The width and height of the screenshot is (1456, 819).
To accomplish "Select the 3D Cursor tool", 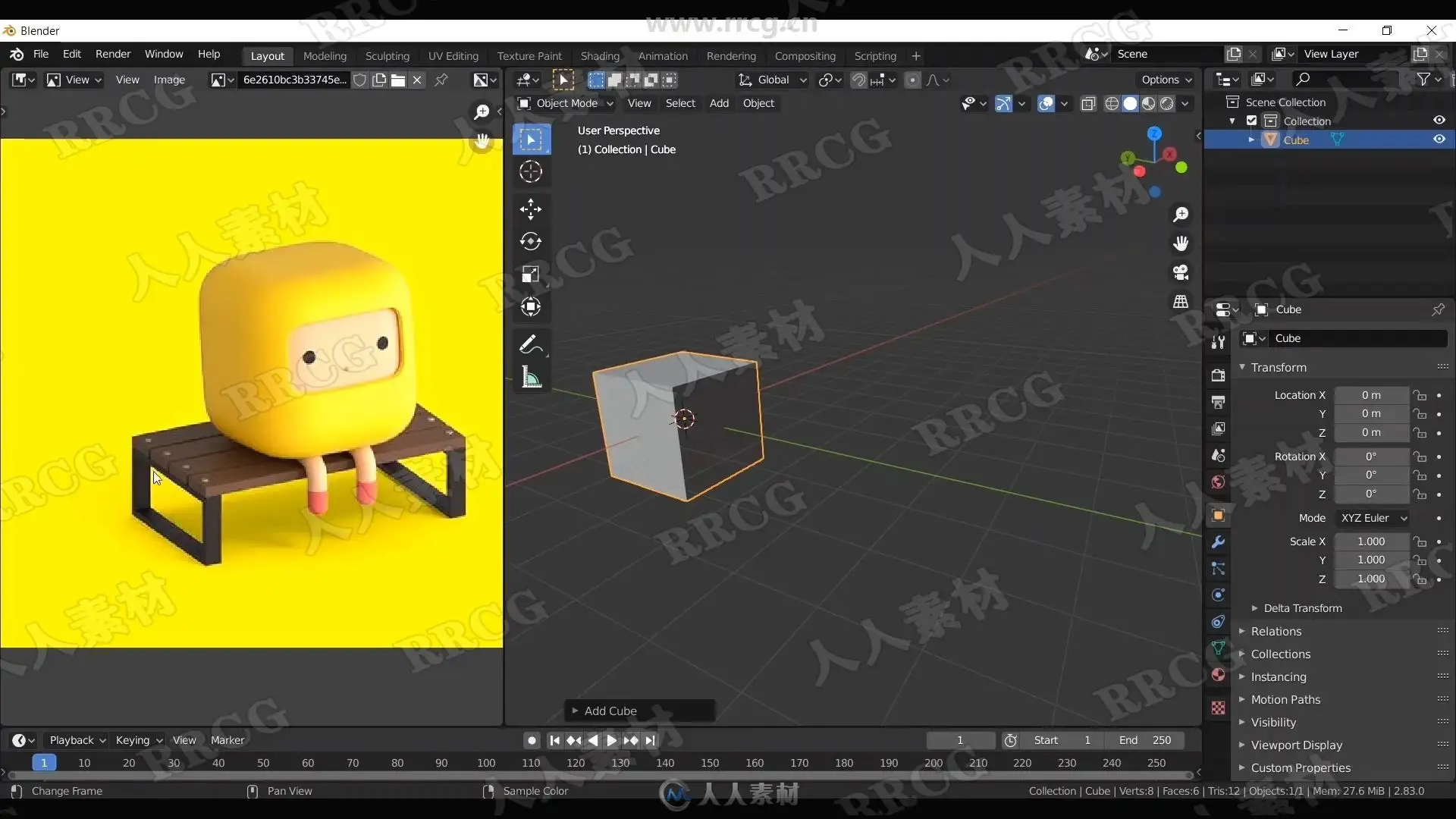I will [530, 171].
